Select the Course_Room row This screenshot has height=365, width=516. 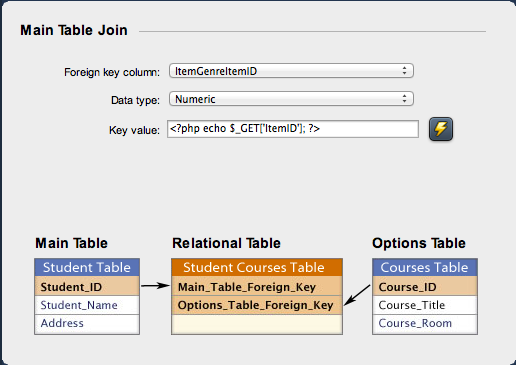pyautogui.click(x=425, y=323)
